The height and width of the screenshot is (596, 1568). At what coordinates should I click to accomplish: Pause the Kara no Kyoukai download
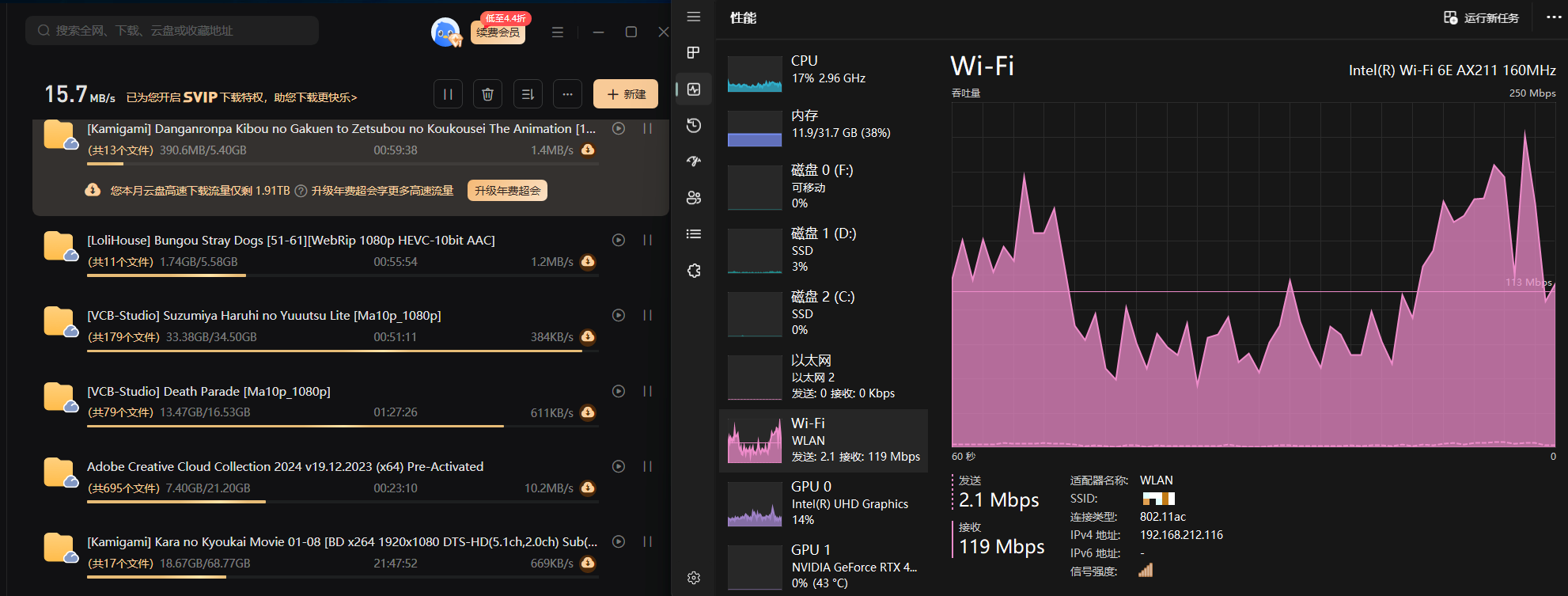click(647, 541)
